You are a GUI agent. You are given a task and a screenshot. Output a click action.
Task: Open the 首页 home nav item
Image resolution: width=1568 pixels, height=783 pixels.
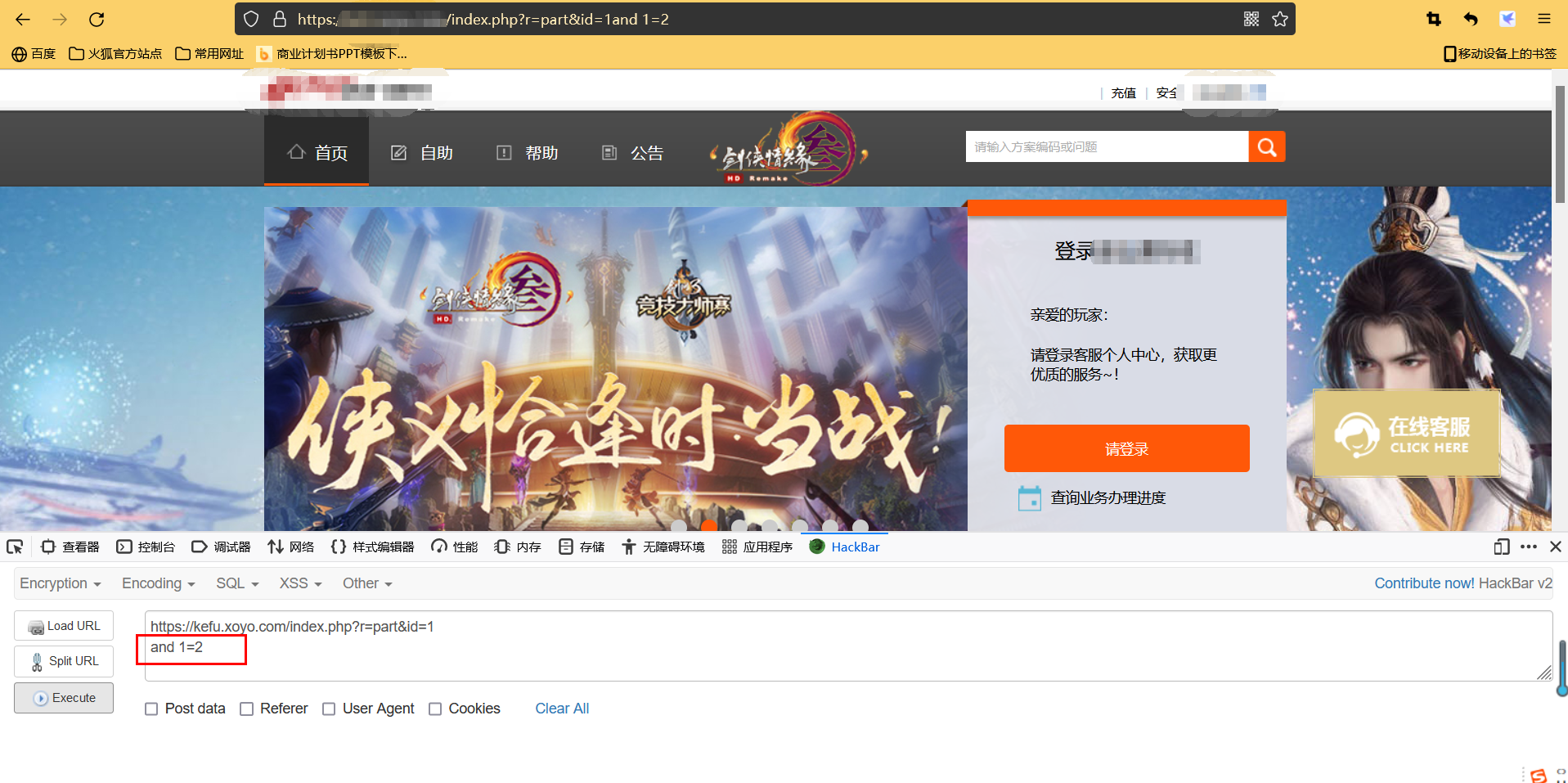point(317,152)
